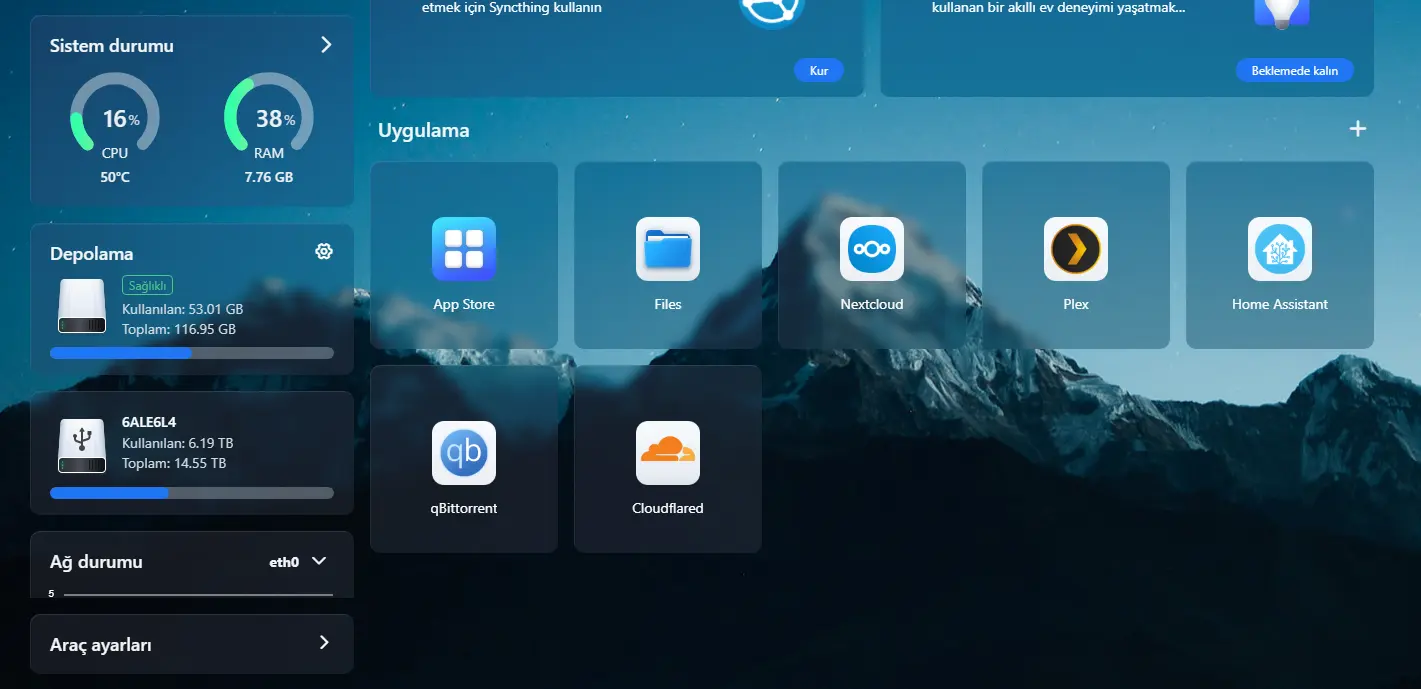Click the 7.76 GB RAM value
The width and height of the screenshot is (1421, 689).
coord(269,177)
